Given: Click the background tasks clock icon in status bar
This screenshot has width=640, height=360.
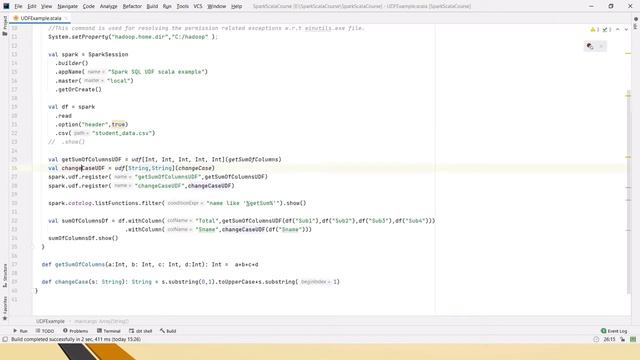Looking at the screenshot, I should (596, 339).
